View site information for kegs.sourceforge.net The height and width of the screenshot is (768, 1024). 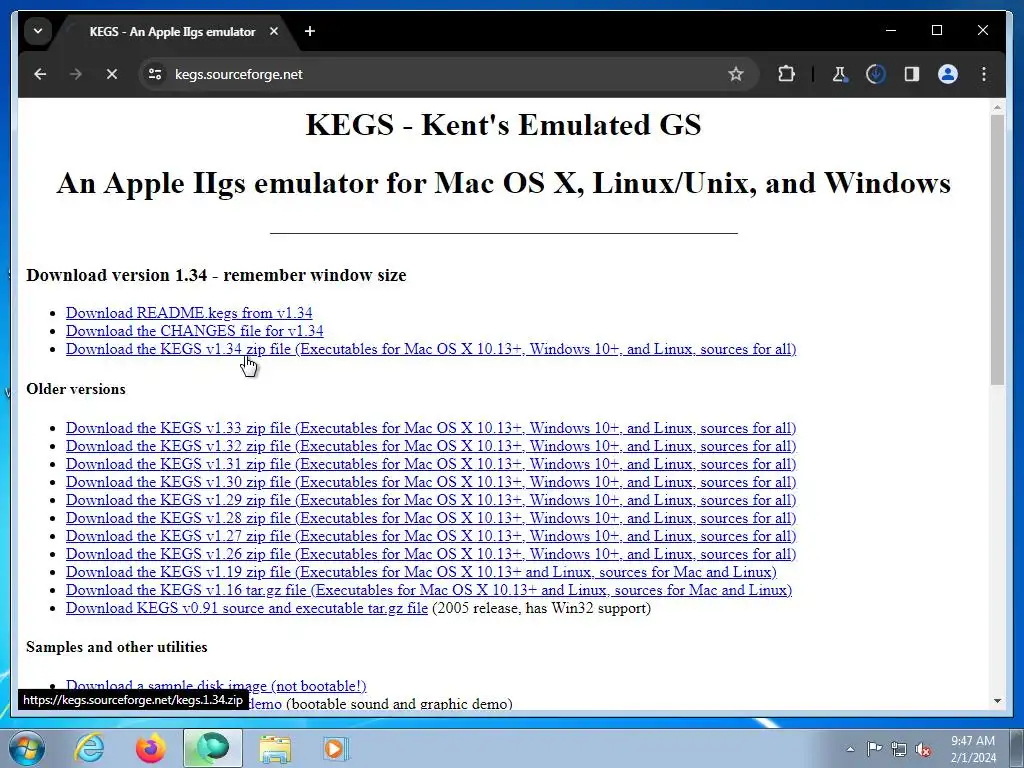[155, 74]
